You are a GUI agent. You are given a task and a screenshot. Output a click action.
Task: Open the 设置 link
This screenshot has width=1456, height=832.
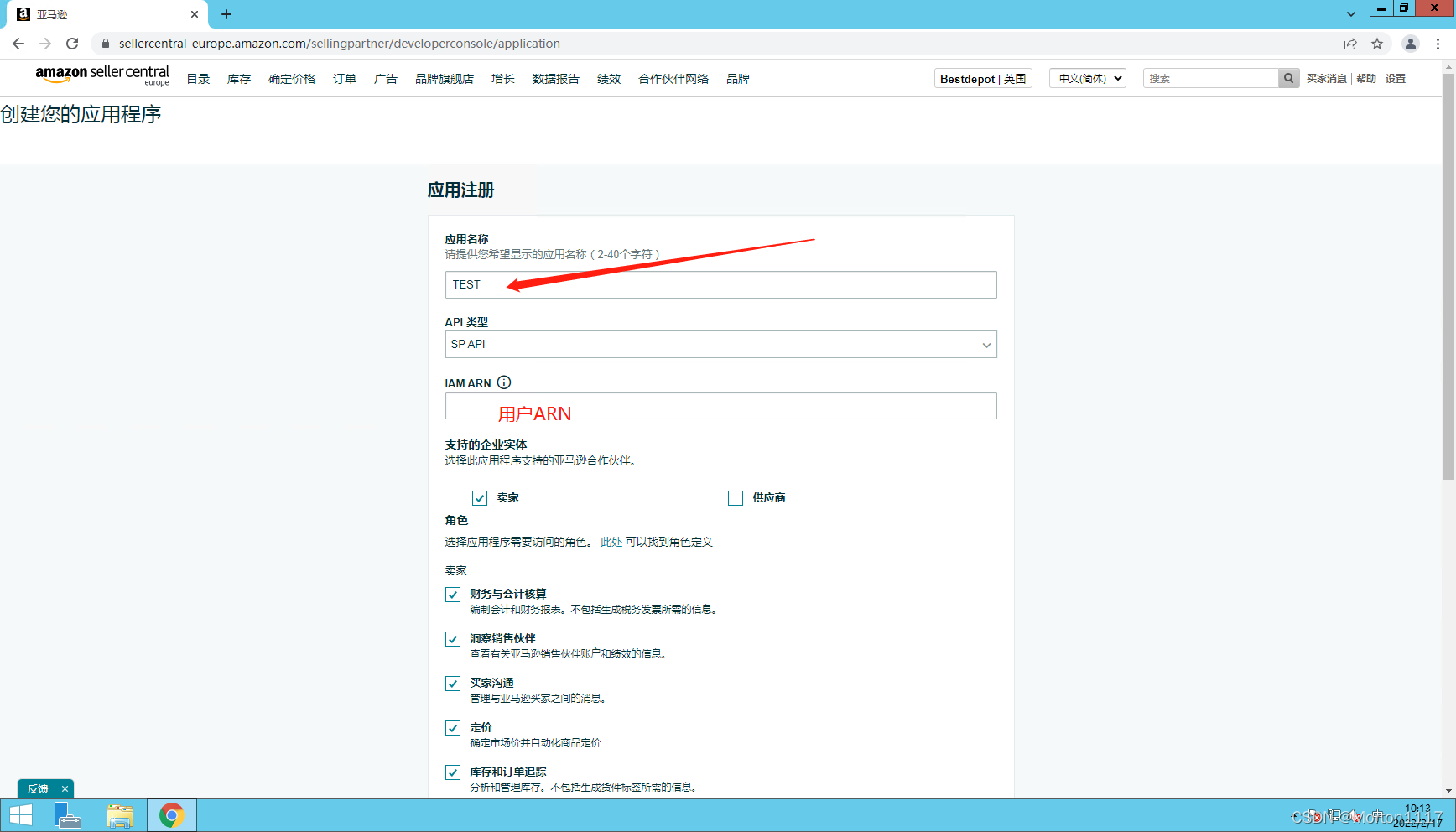pyautogui.click(x=1396, y=79)
